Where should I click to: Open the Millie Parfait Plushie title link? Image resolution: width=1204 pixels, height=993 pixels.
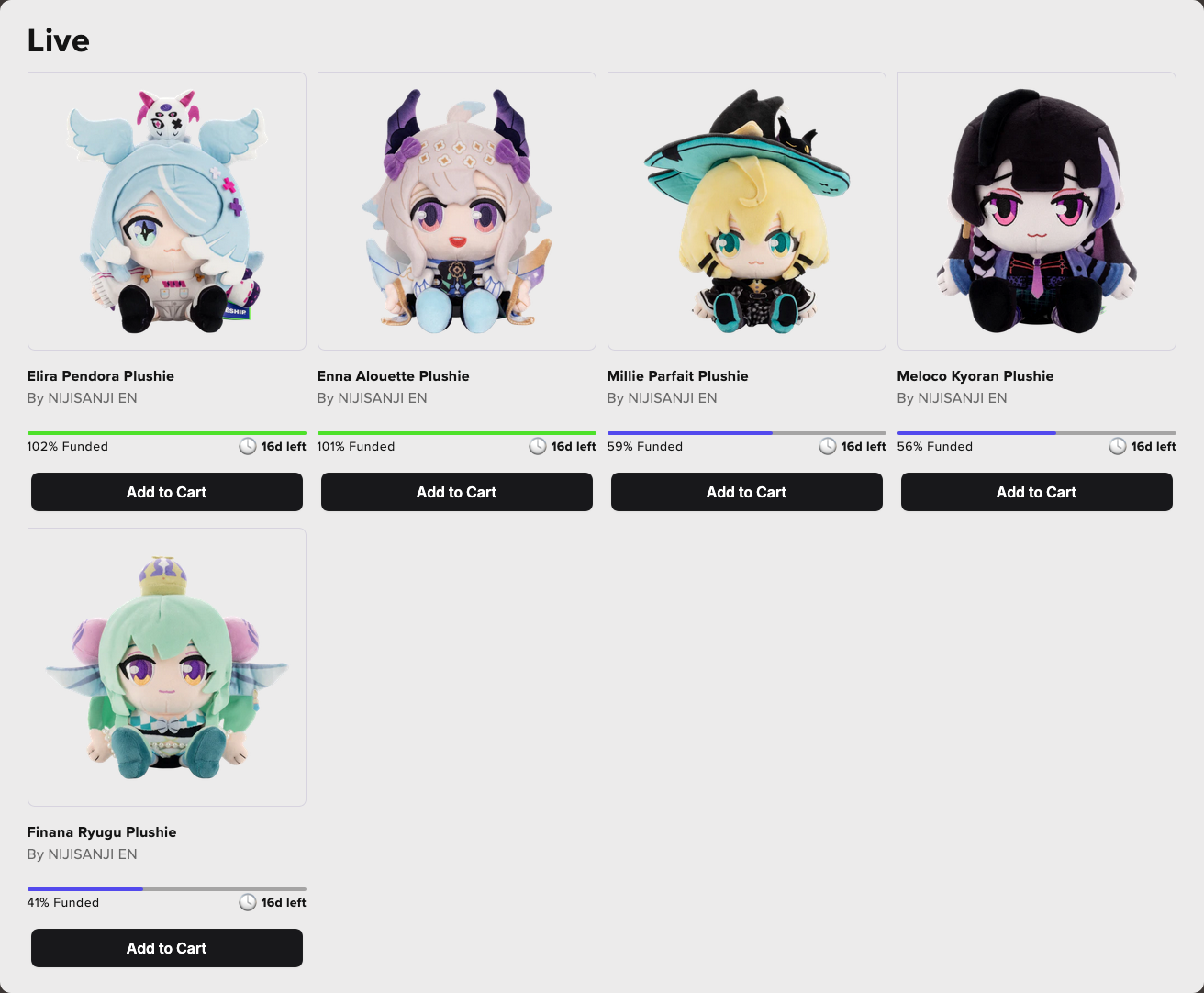677,376
